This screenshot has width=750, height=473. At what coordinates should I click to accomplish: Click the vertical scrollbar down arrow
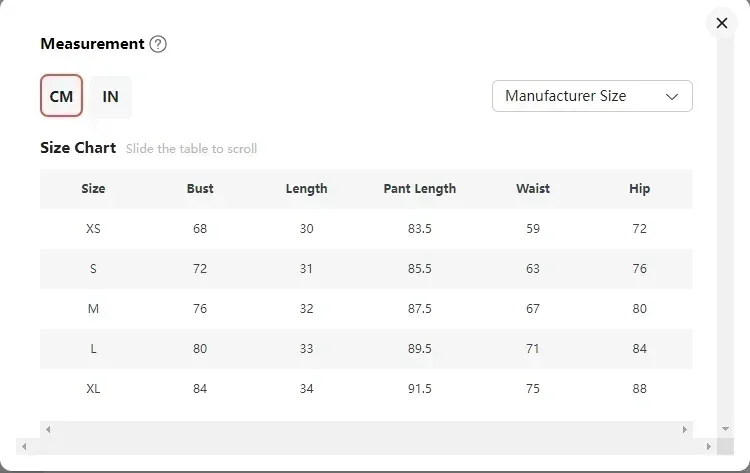click(x=725, y=429)
